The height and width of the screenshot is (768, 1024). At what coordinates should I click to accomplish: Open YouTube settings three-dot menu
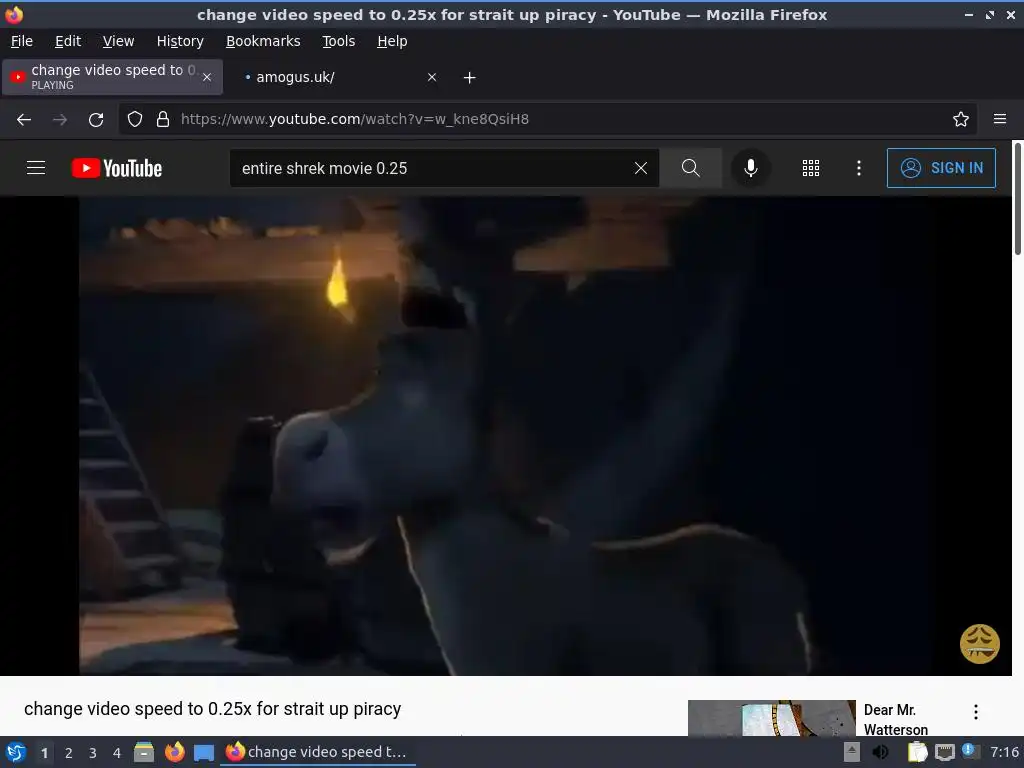pyautogui.click(x=858, y=168)
